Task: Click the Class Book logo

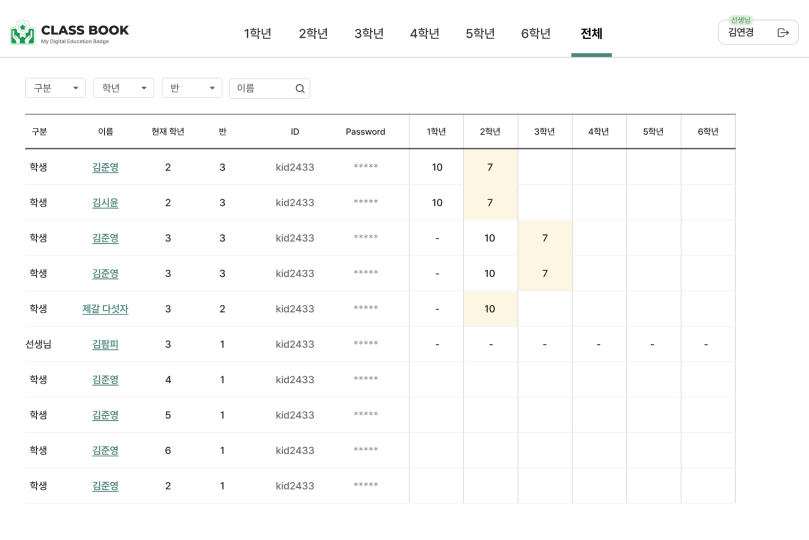Action: pyautogui.click(x=69, y=33)
